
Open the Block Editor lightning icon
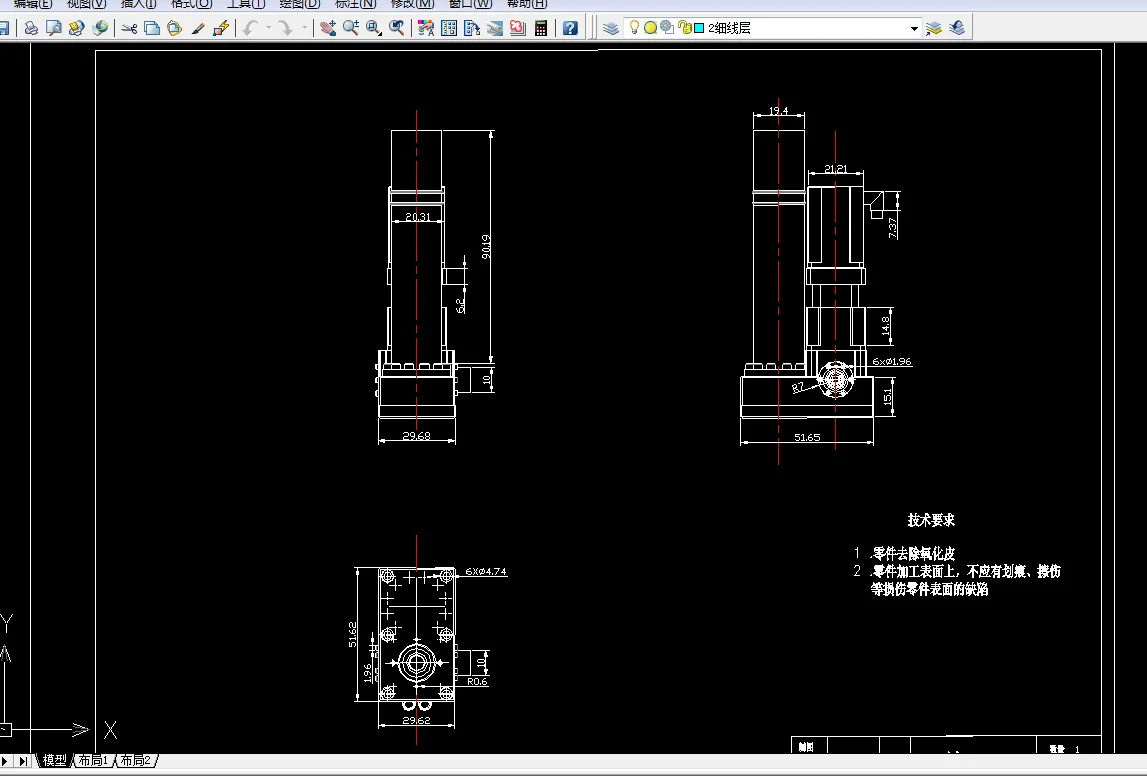click(x=221, y=28)
